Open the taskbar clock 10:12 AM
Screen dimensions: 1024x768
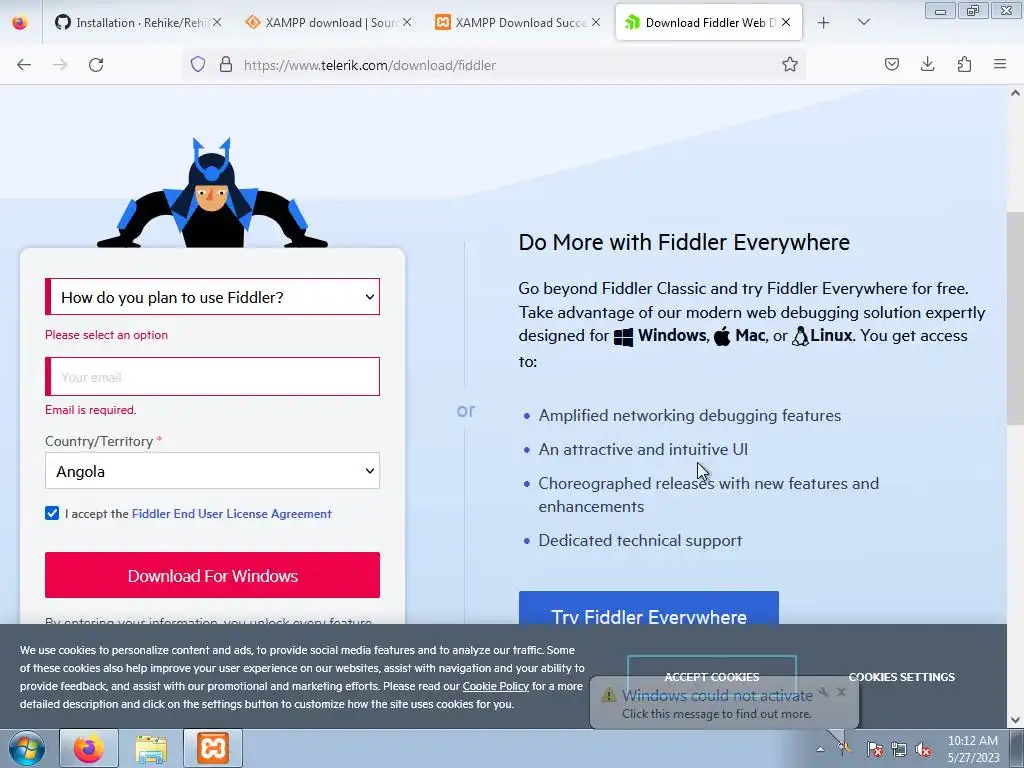[x=973, y=749]
